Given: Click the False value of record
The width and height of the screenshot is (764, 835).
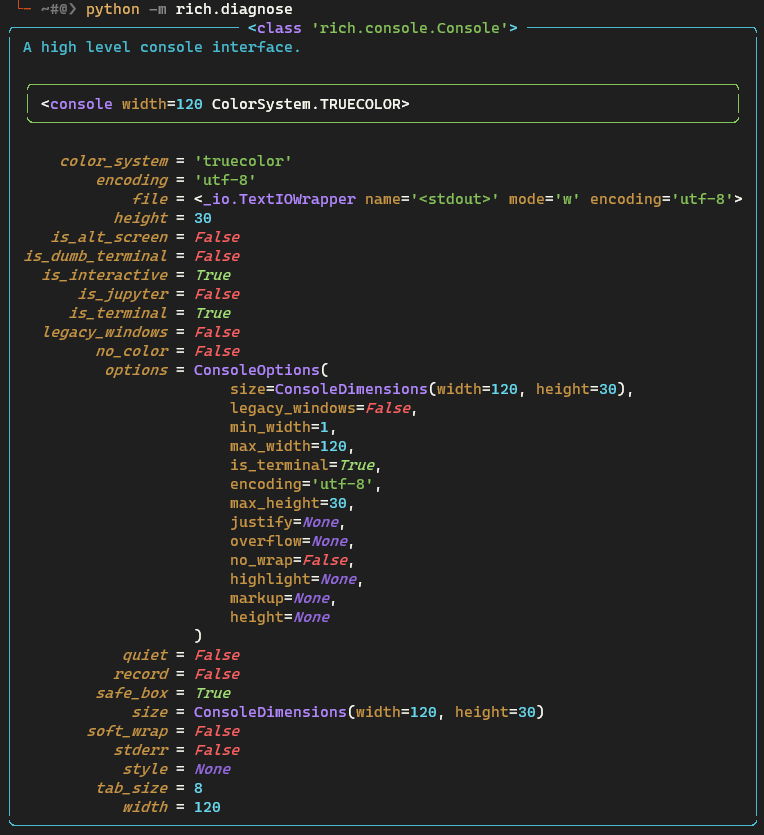Looking at the screenshot, I should (x=217, y=674).
